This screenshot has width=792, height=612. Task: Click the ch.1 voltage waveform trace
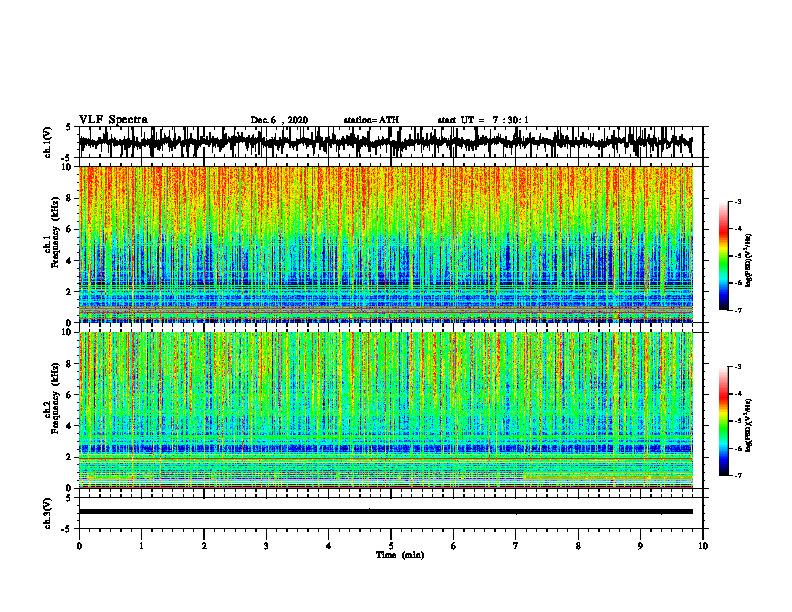coord(385,142)
